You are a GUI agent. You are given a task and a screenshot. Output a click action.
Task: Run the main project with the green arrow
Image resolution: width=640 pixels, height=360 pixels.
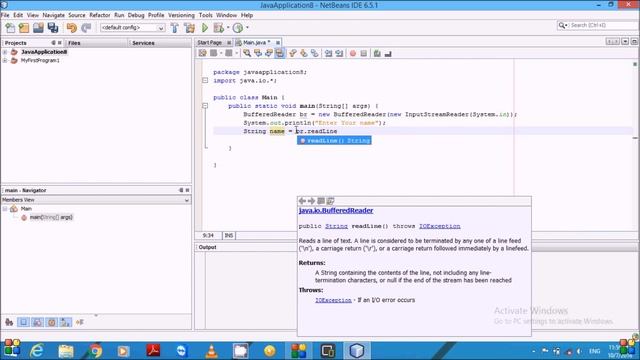(205, 28)
